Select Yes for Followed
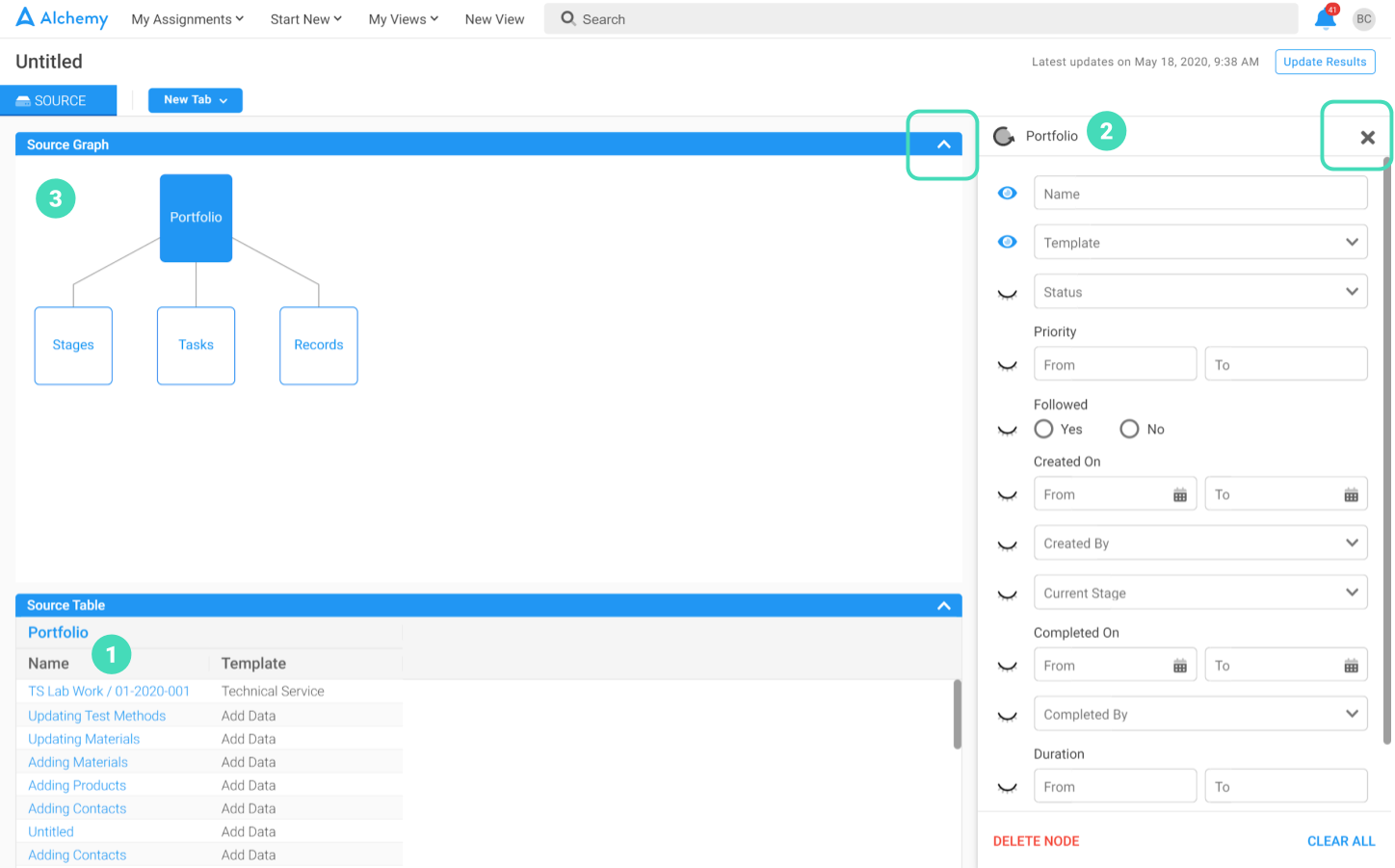Image resolution: width=1395 pixels, height=868 pixels. [x=1043, y=429]
